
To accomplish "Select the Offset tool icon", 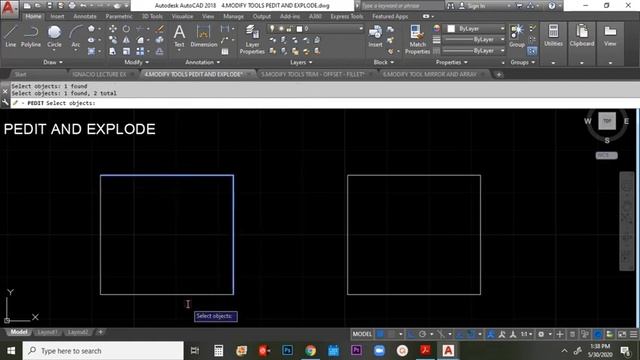I will click(x=160, y=51).
